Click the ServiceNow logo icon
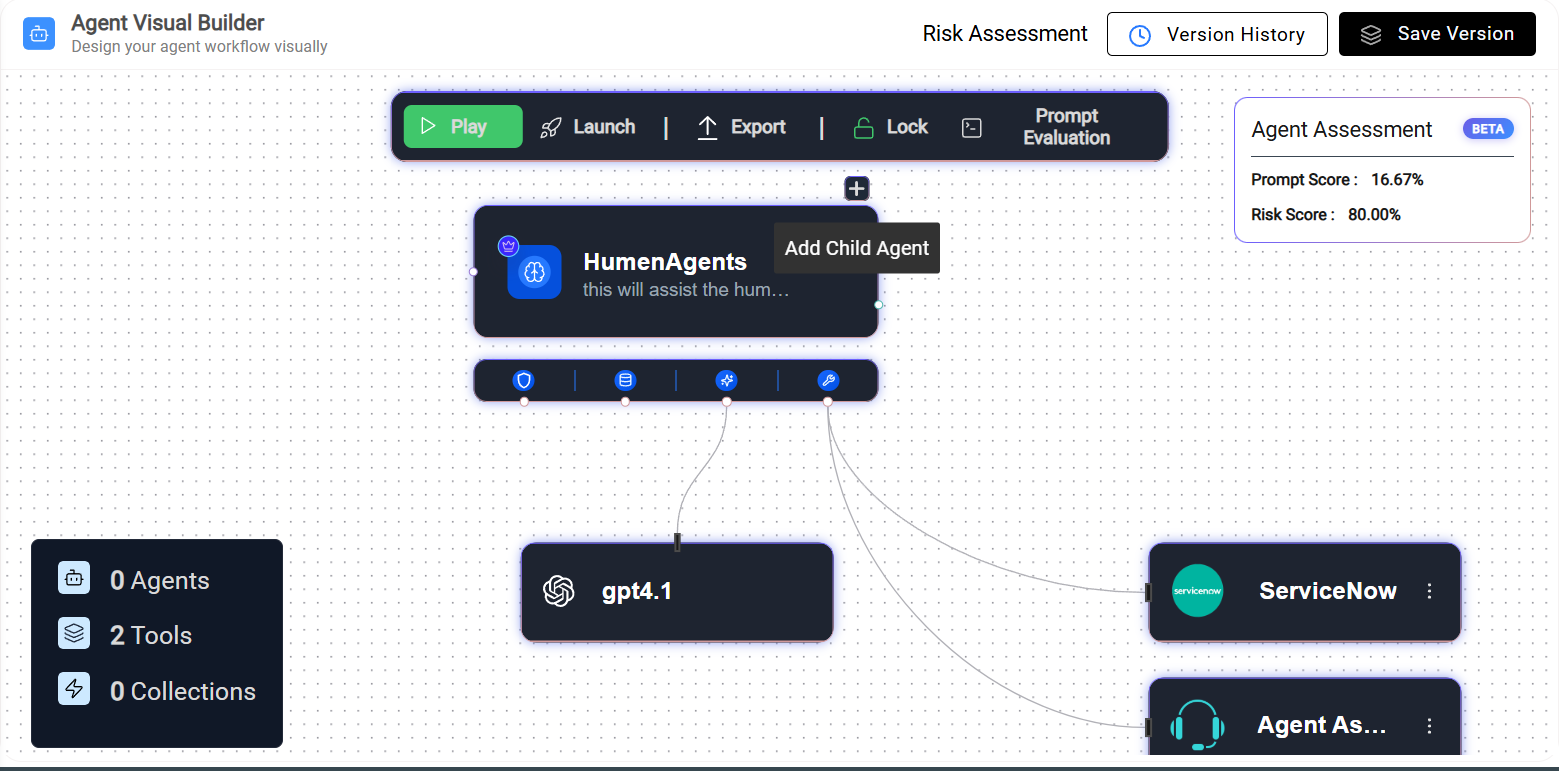This screenshot has height=771, width=1559. [x=1197, y=591]
